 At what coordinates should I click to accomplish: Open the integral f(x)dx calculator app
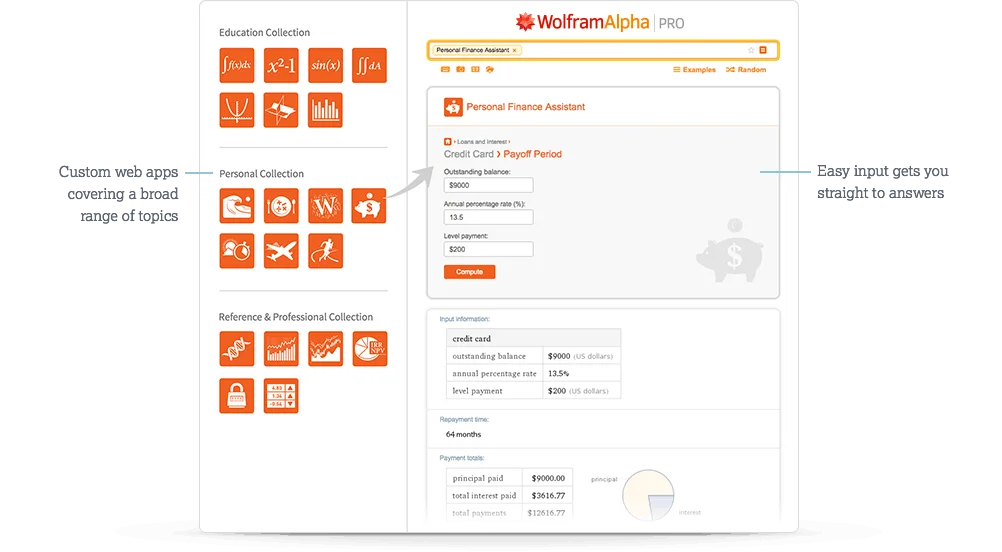click(x=236, y=65)
